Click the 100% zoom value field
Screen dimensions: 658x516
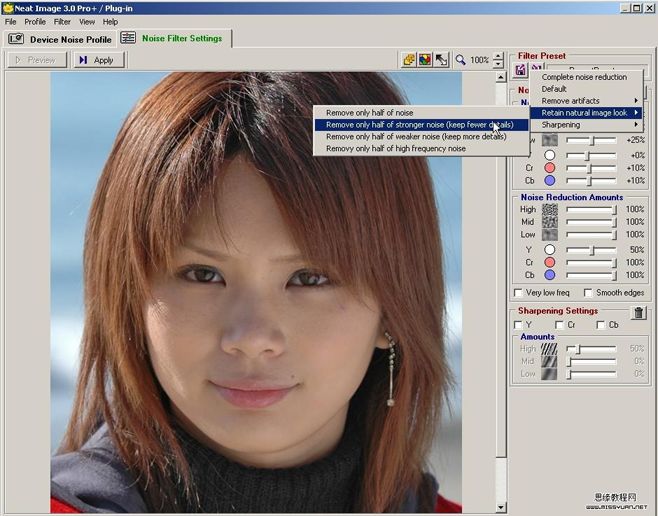(480, 60)
